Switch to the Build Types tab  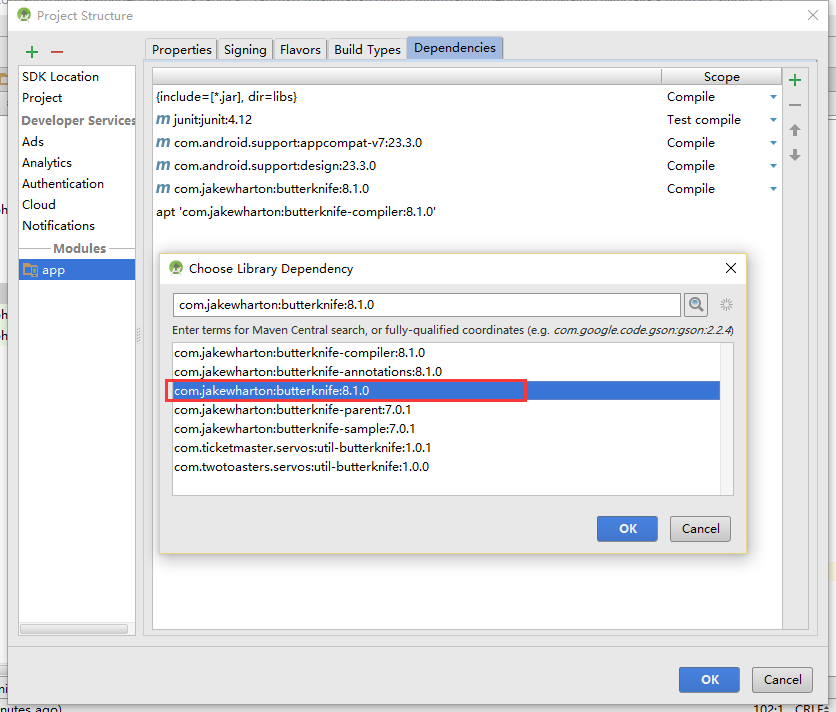pyautogui.click(x=367, y=50)
